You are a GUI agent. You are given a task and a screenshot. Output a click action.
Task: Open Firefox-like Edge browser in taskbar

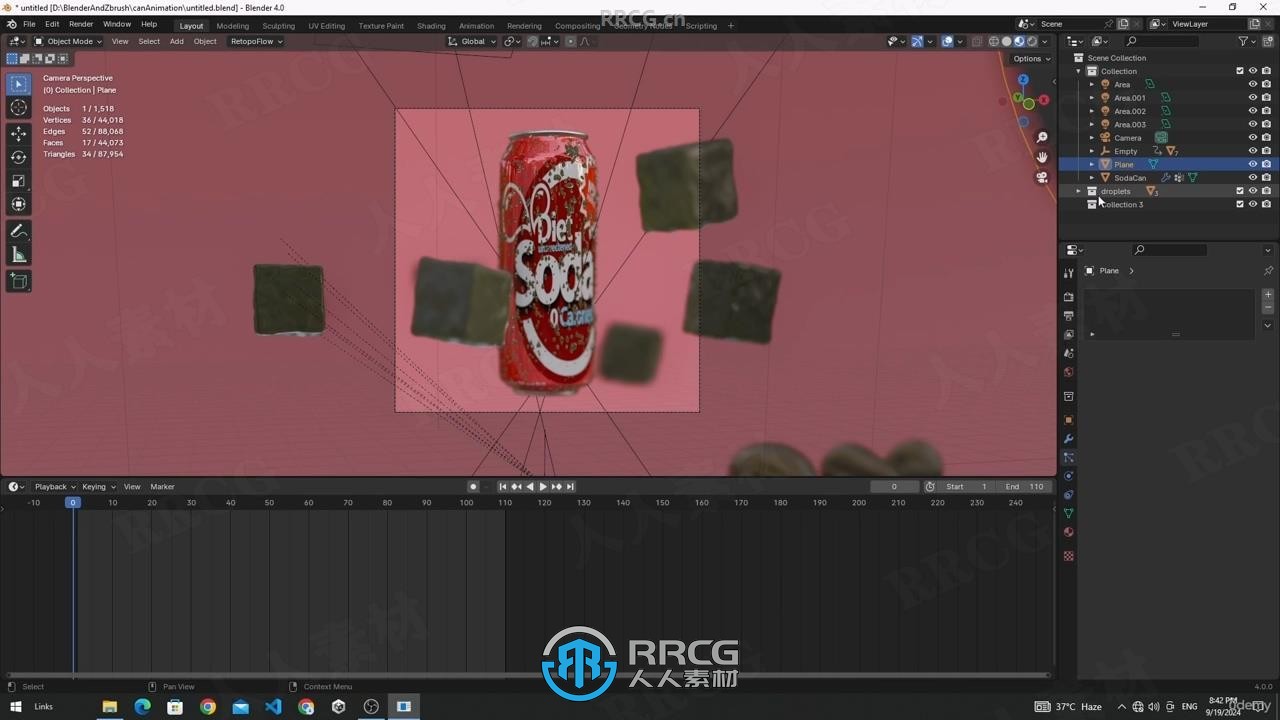pyautogui.click(x=142, y=707)
